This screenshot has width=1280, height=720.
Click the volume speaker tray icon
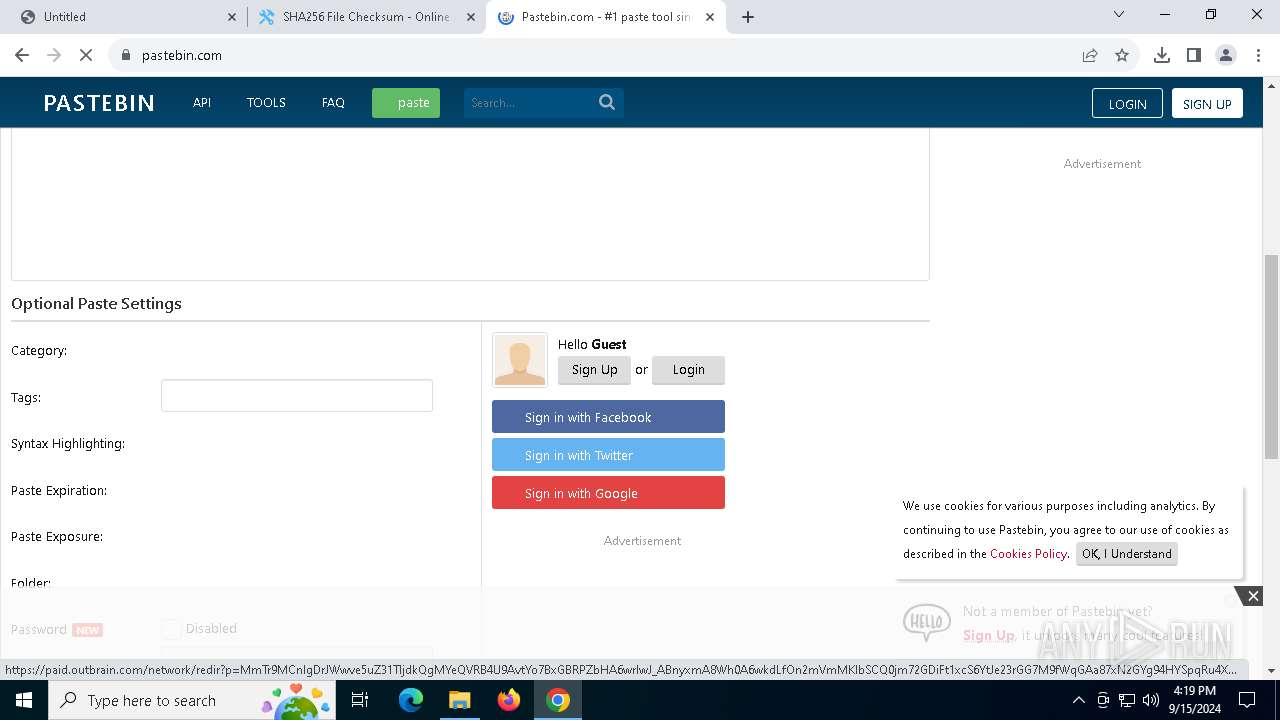[x=1151, y=700]
